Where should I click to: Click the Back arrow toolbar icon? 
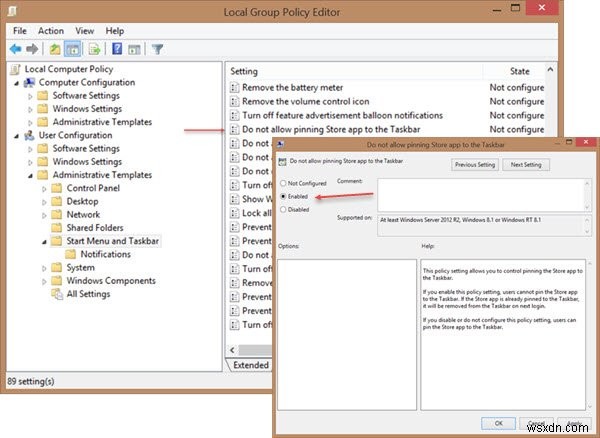[x=15, y=48]
